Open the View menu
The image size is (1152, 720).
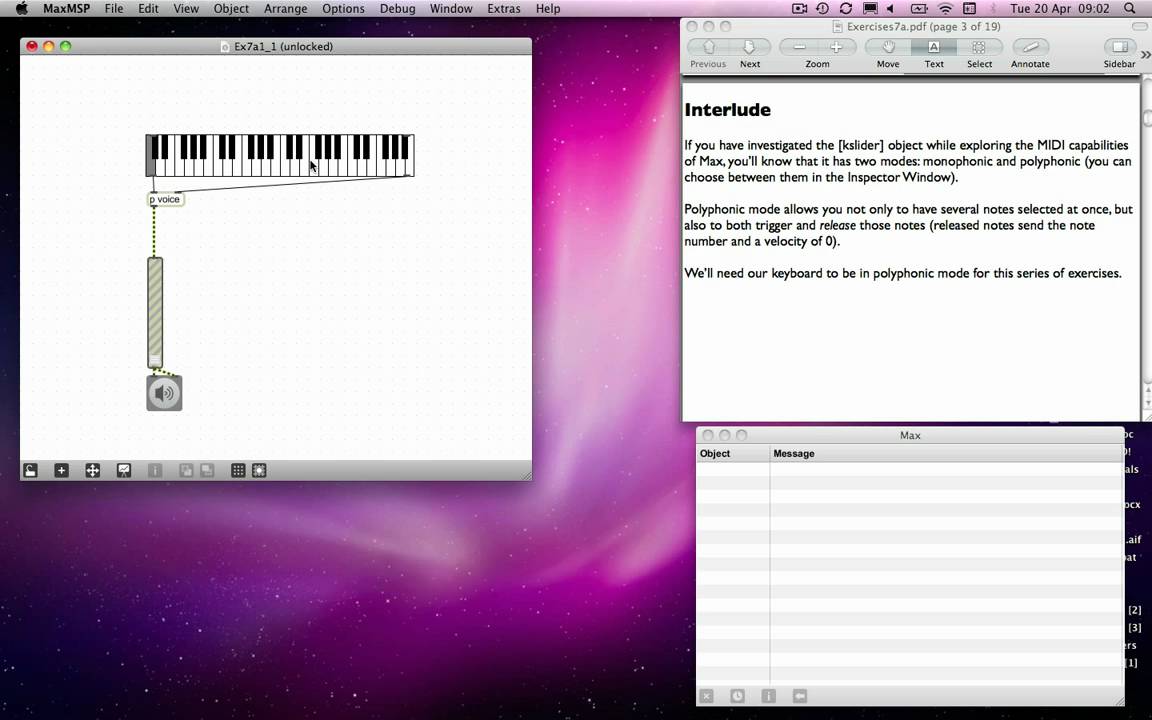(186, 9)
